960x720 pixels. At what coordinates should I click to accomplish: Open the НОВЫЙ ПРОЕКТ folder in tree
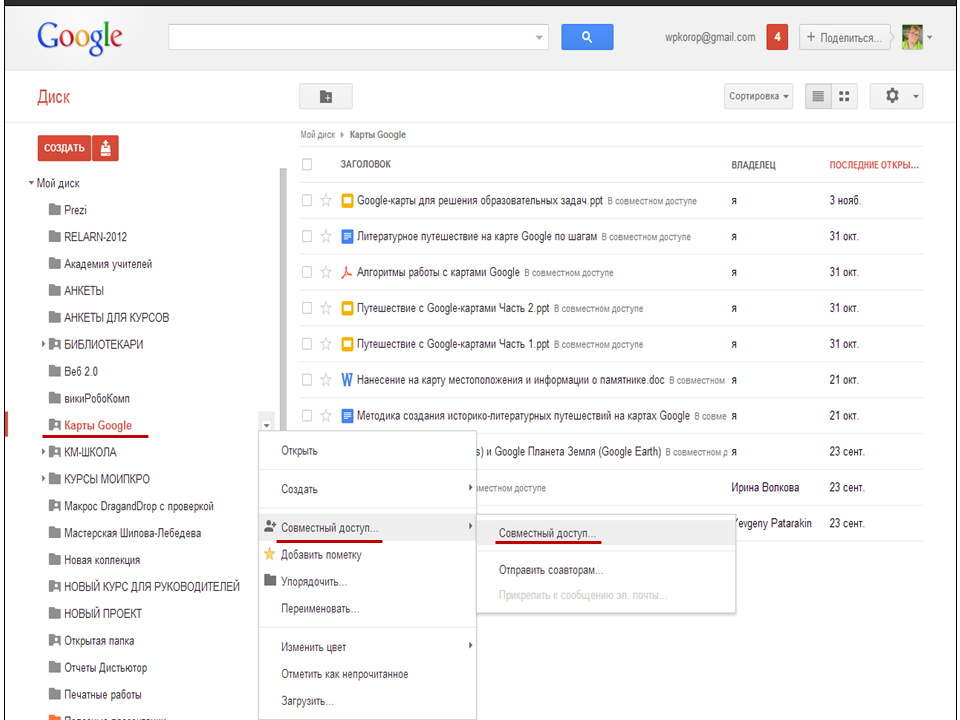click(x=103, y=613)
